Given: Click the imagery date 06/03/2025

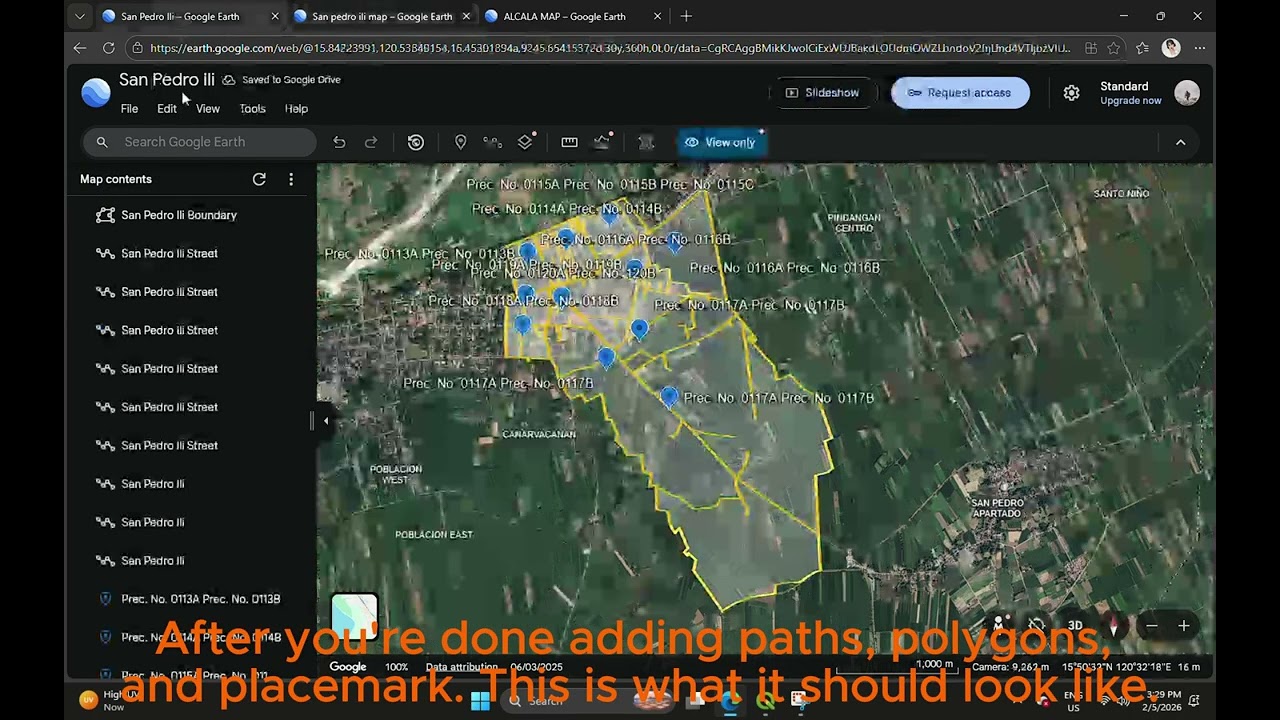Looking at the screenshot, I should click(536, 667).
